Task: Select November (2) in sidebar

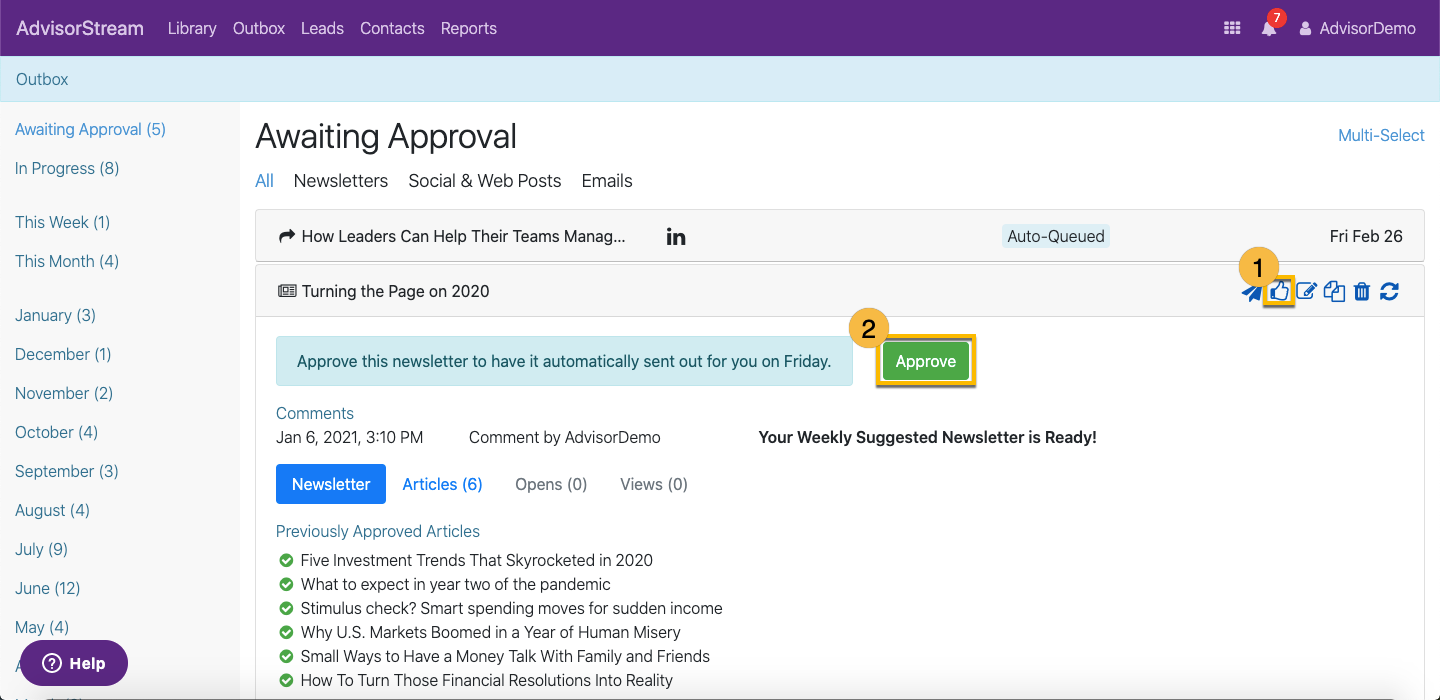Action: (64, 393)
